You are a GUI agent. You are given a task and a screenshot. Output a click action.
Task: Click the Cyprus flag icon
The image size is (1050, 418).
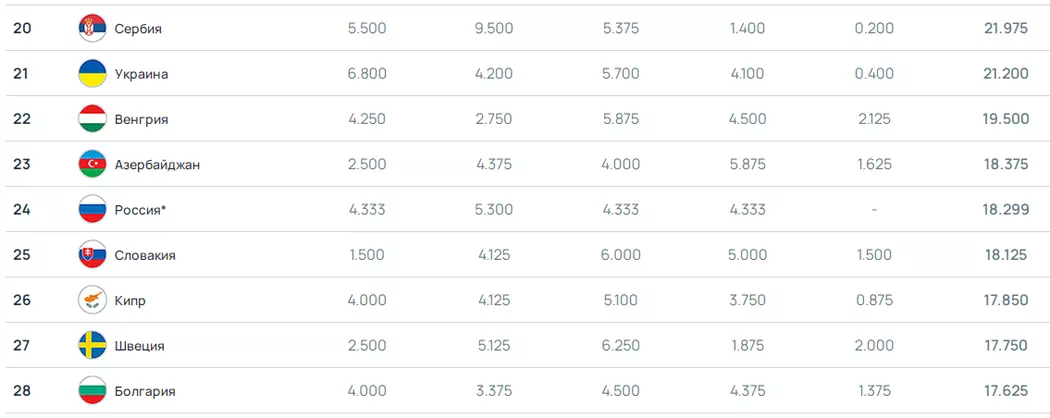[x=92, y=300]
